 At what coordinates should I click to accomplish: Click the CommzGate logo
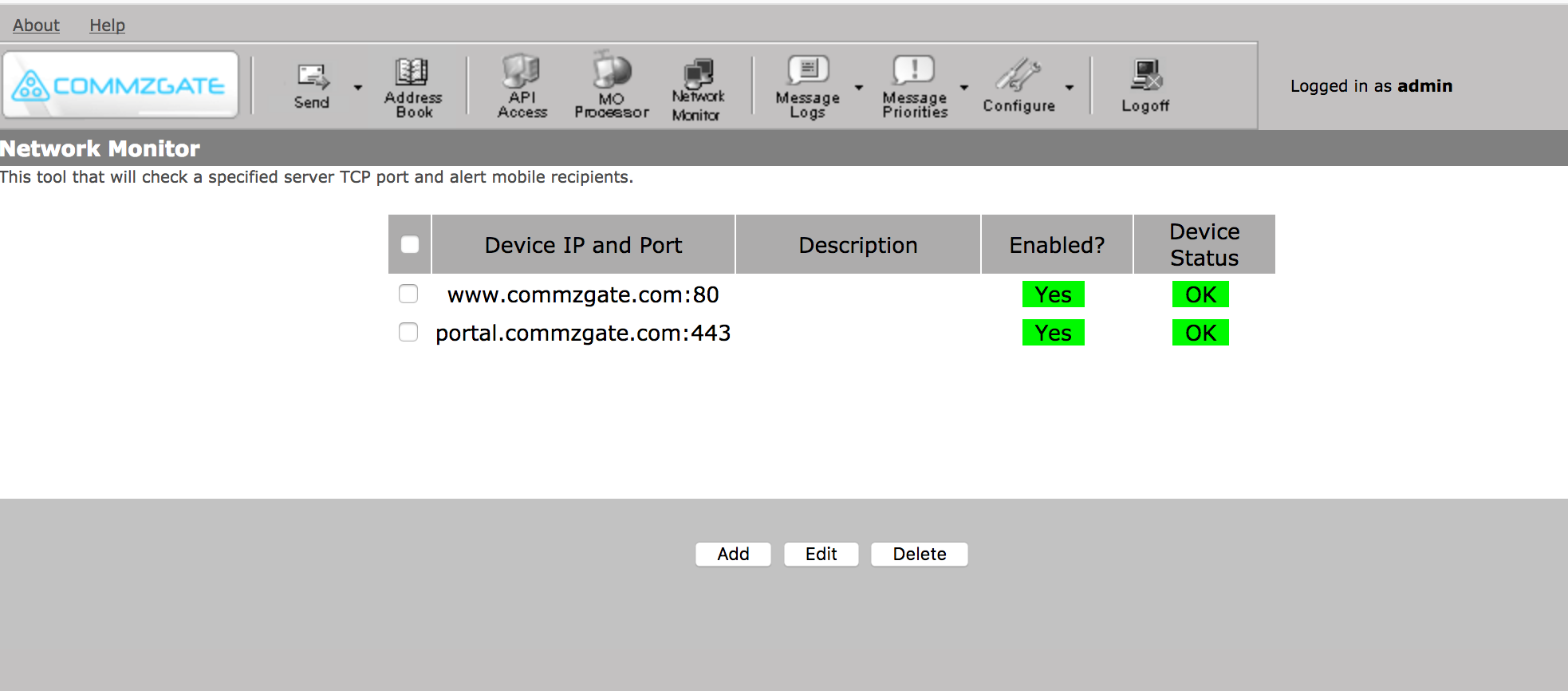120,85
